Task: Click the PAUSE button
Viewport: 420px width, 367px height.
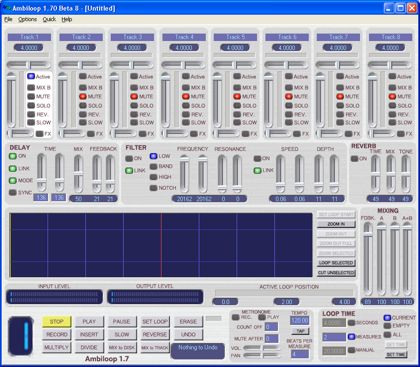Action: [122, 322]
